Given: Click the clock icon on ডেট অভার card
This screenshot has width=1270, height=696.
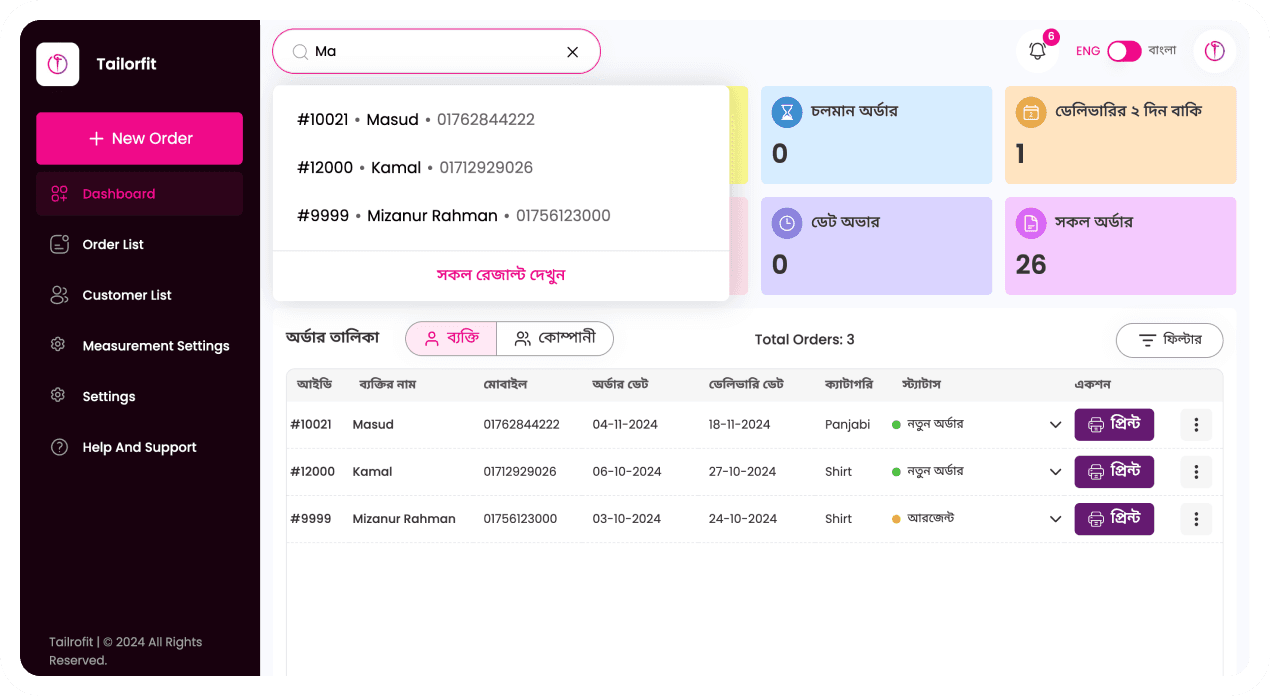Looking at the screenshot, I should pyautogui.click(x=787, y=223).
